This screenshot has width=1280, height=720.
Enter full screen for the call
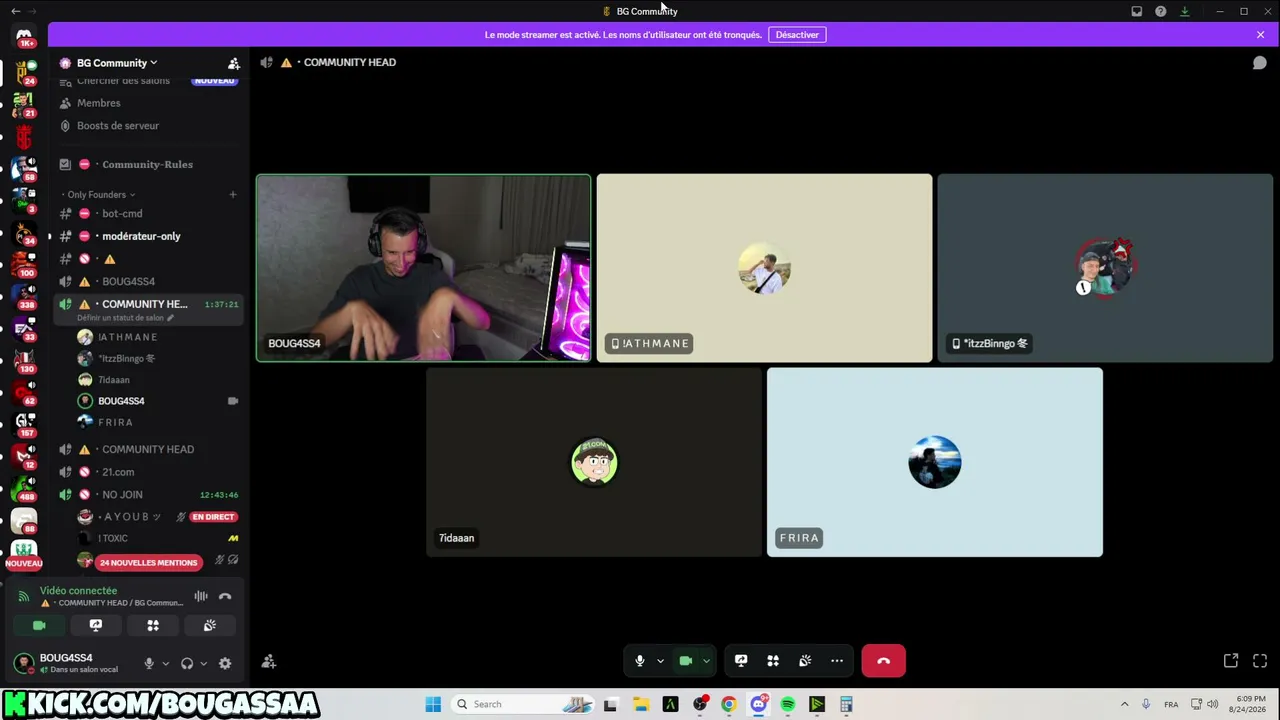[x=1260, y=661]
